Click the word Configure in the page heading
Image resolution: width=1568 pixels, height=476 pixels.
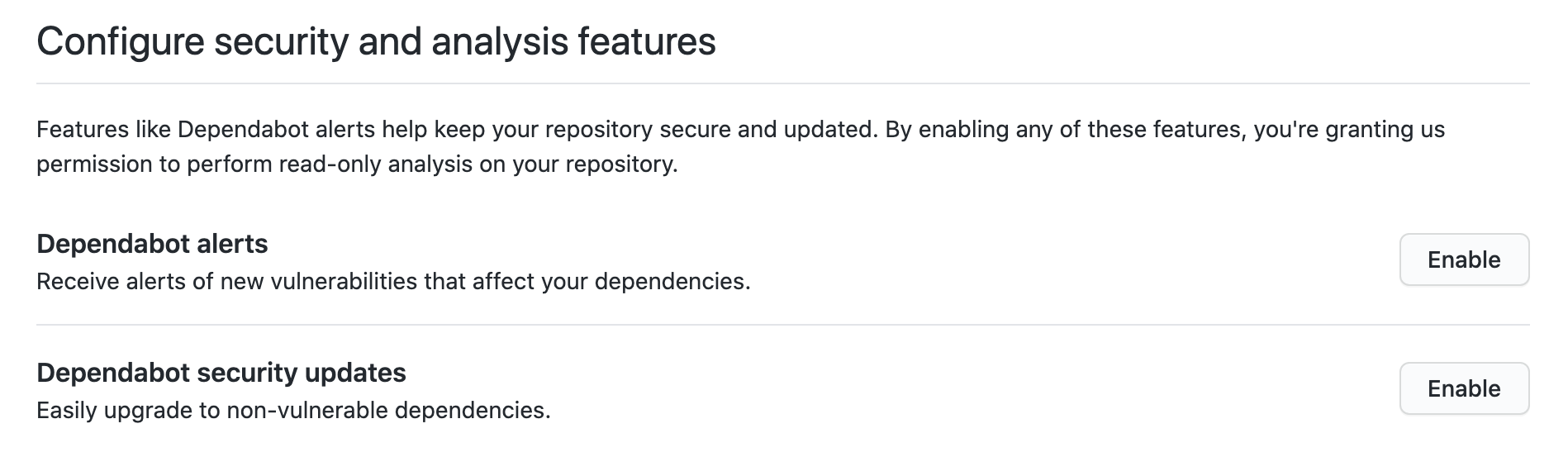[120, 41]
